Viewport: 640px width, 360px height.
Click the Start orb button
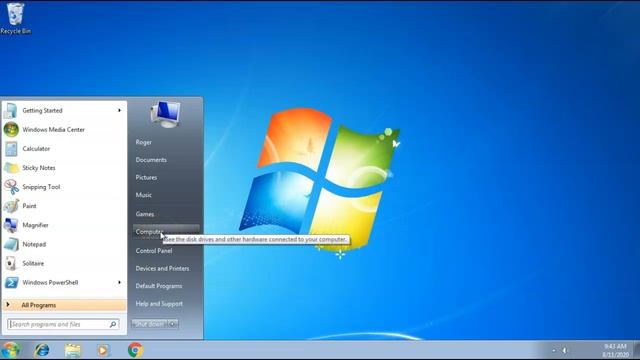[x=11, y=350]
